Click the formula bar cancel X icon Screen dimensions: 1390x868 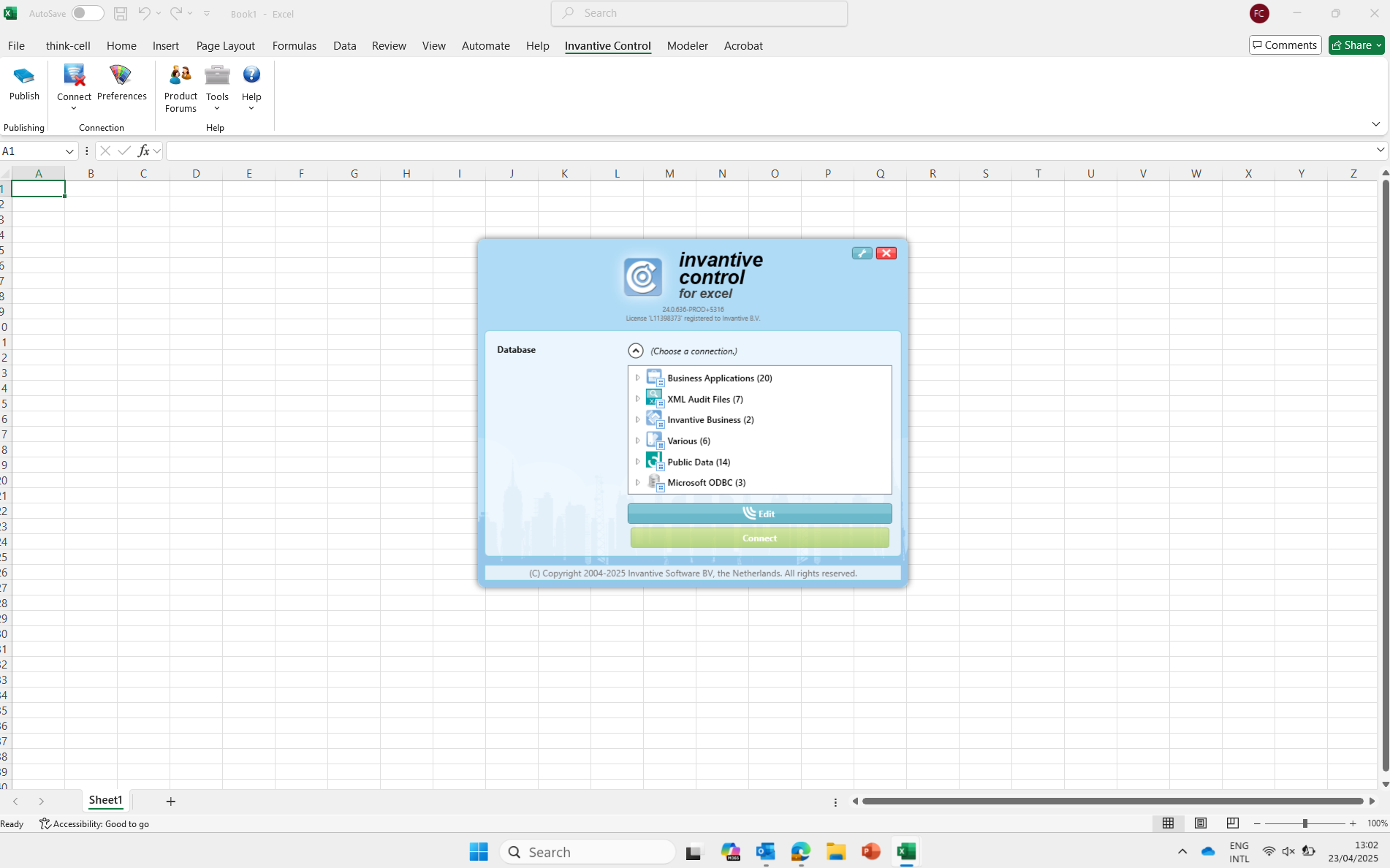click(x=105, y=151)
